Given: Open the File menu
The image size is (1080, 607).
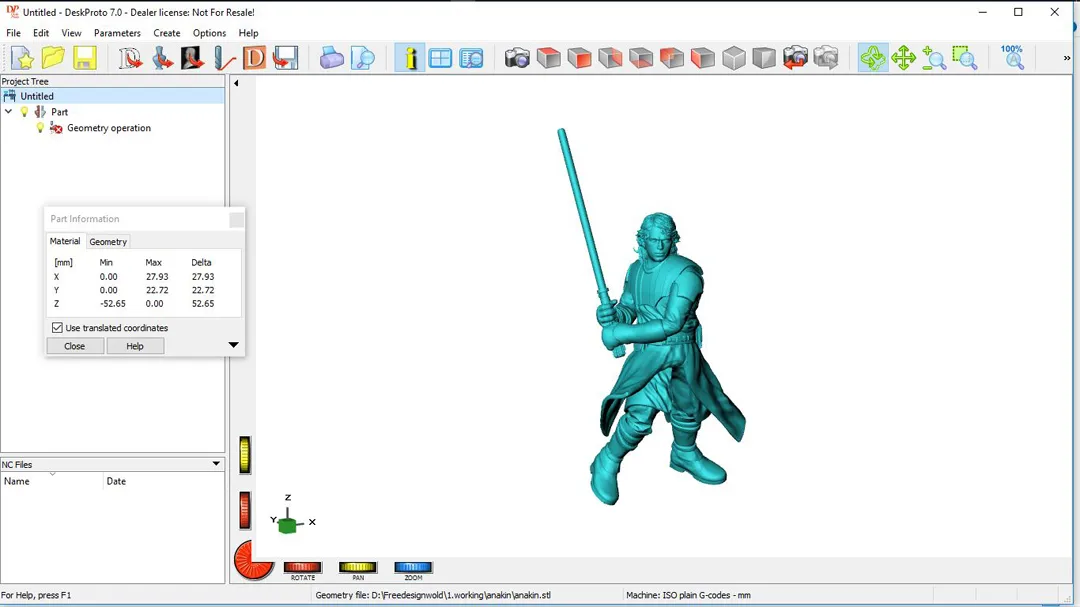Looking at the screenshot, I should [x=13, y=33].
